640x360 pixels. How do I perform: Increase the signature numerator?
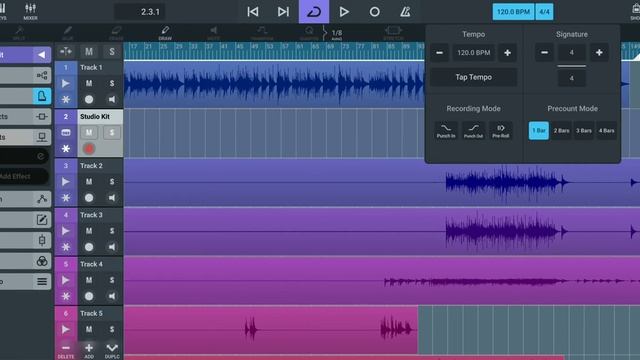[x=599, y=53]
